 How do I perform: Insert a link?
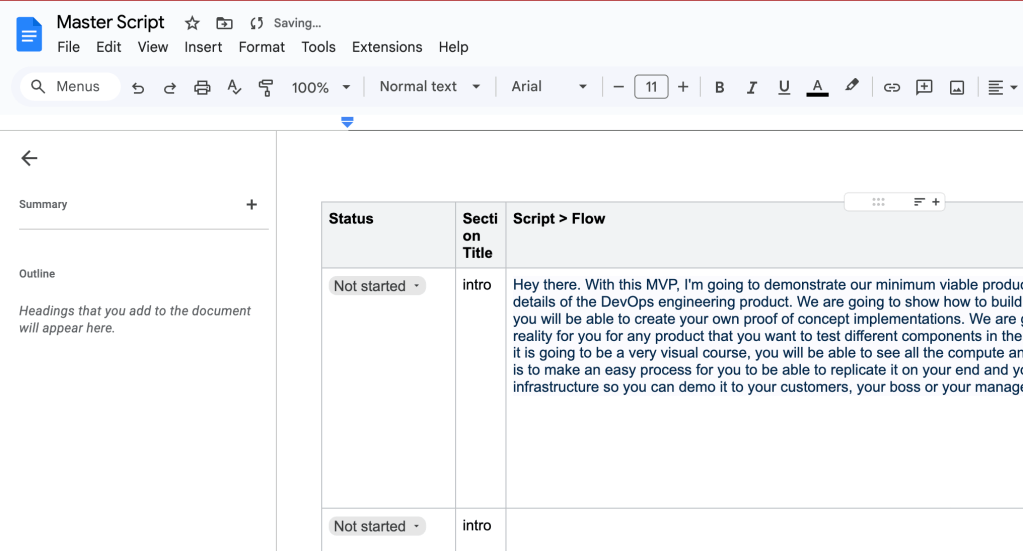click(891, 87)
